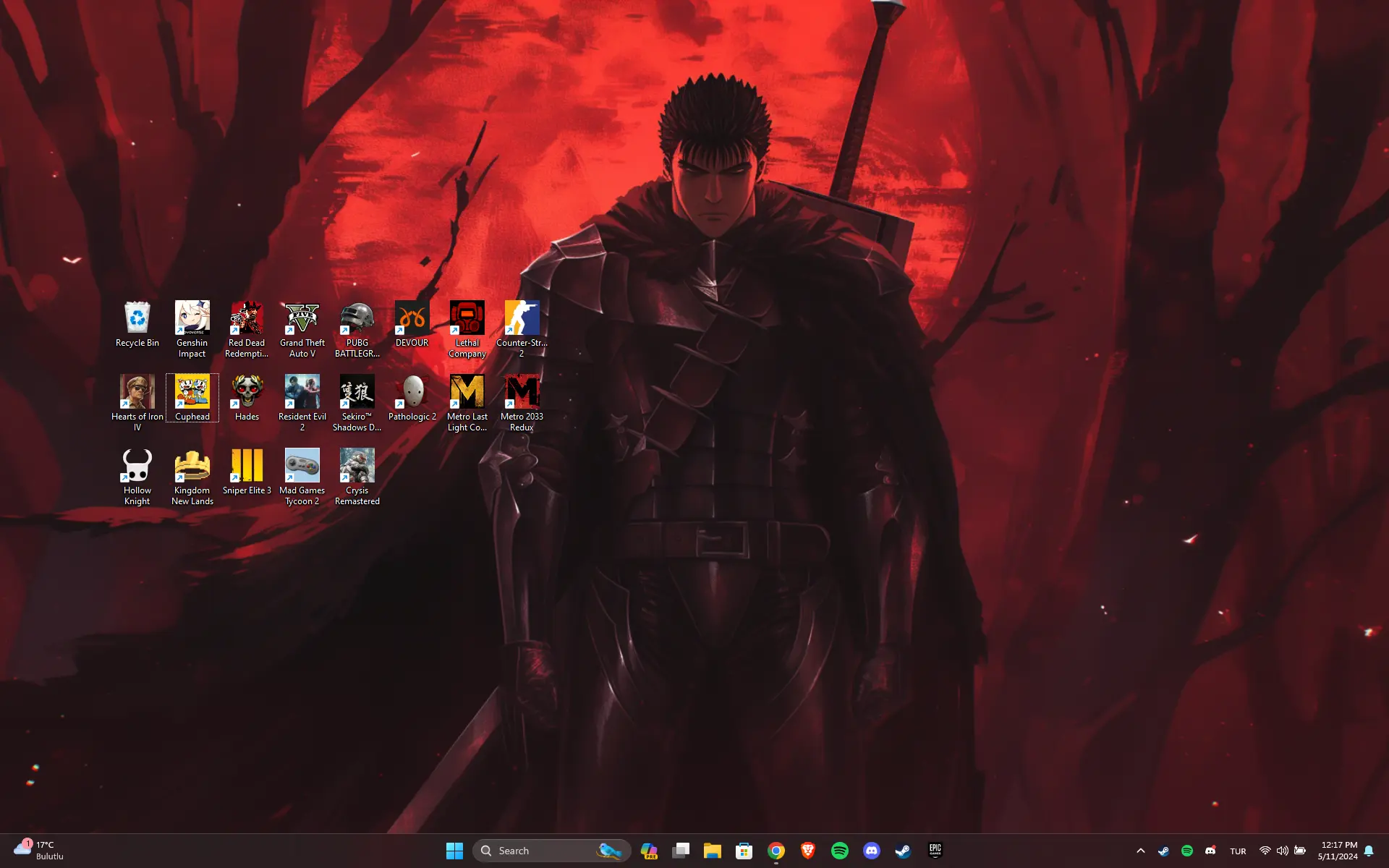The image size is (1389, 868).
Task: Change the TUR input language
Action: point(1238,851)
